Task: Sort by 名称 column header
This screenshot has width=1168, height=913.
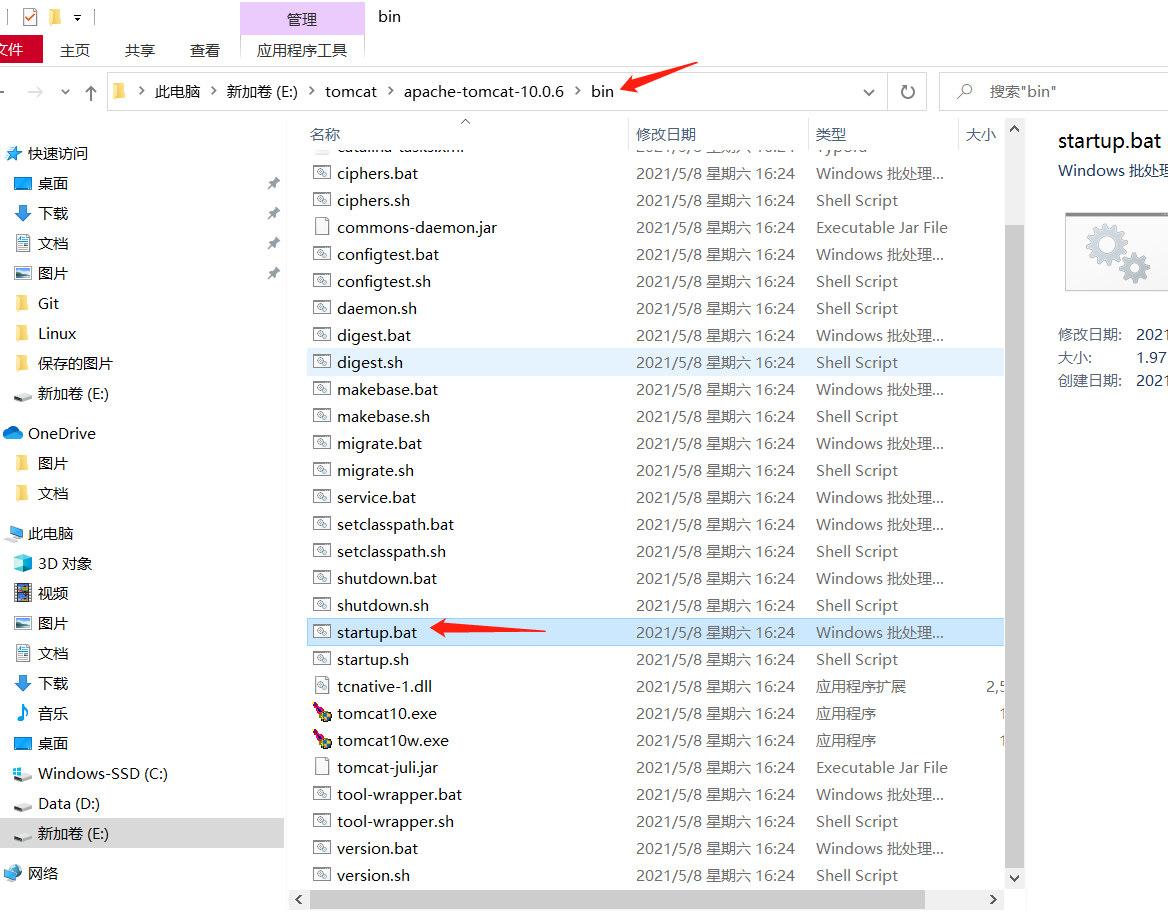Action: [x=325, y=134]
